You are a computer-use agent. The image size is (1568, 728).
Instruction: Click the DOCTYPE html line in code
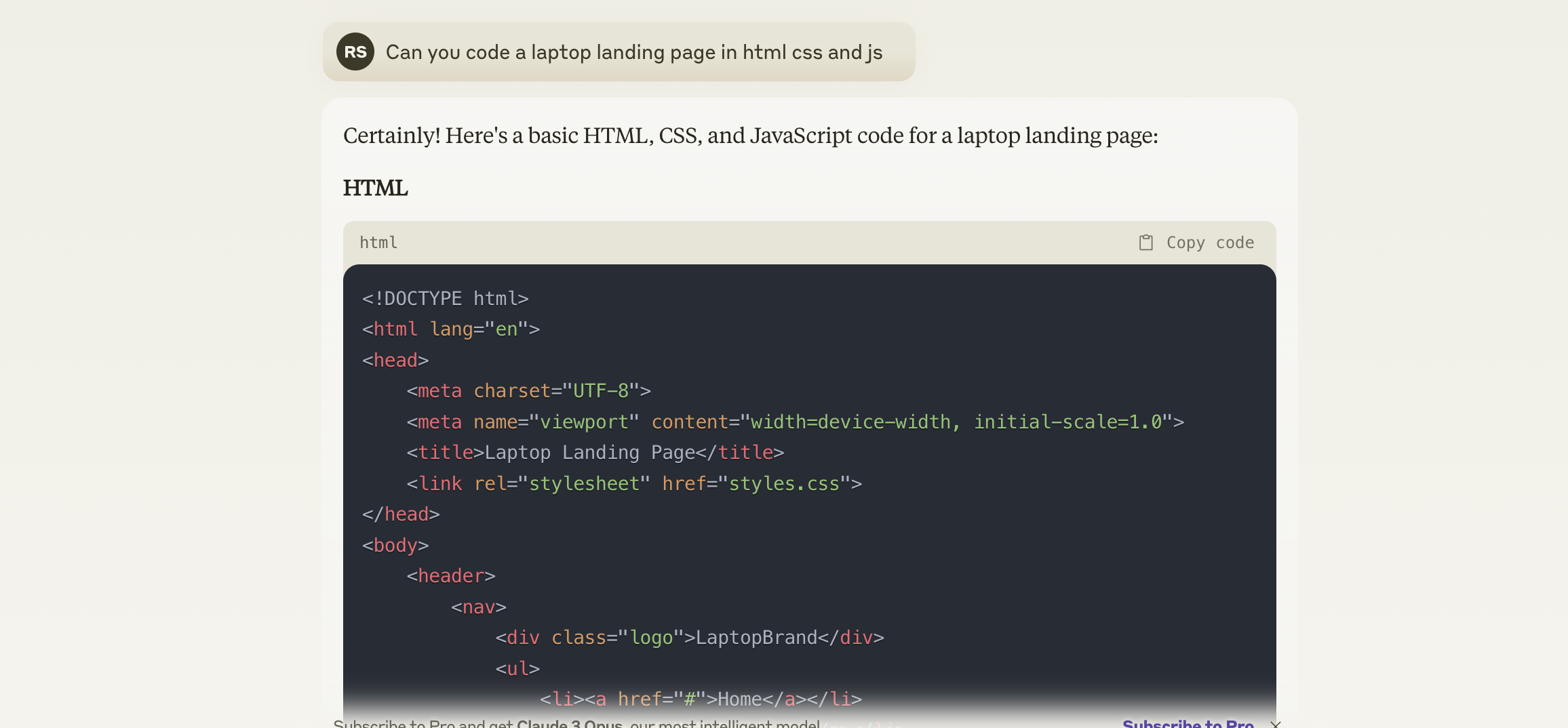(445, 298)
